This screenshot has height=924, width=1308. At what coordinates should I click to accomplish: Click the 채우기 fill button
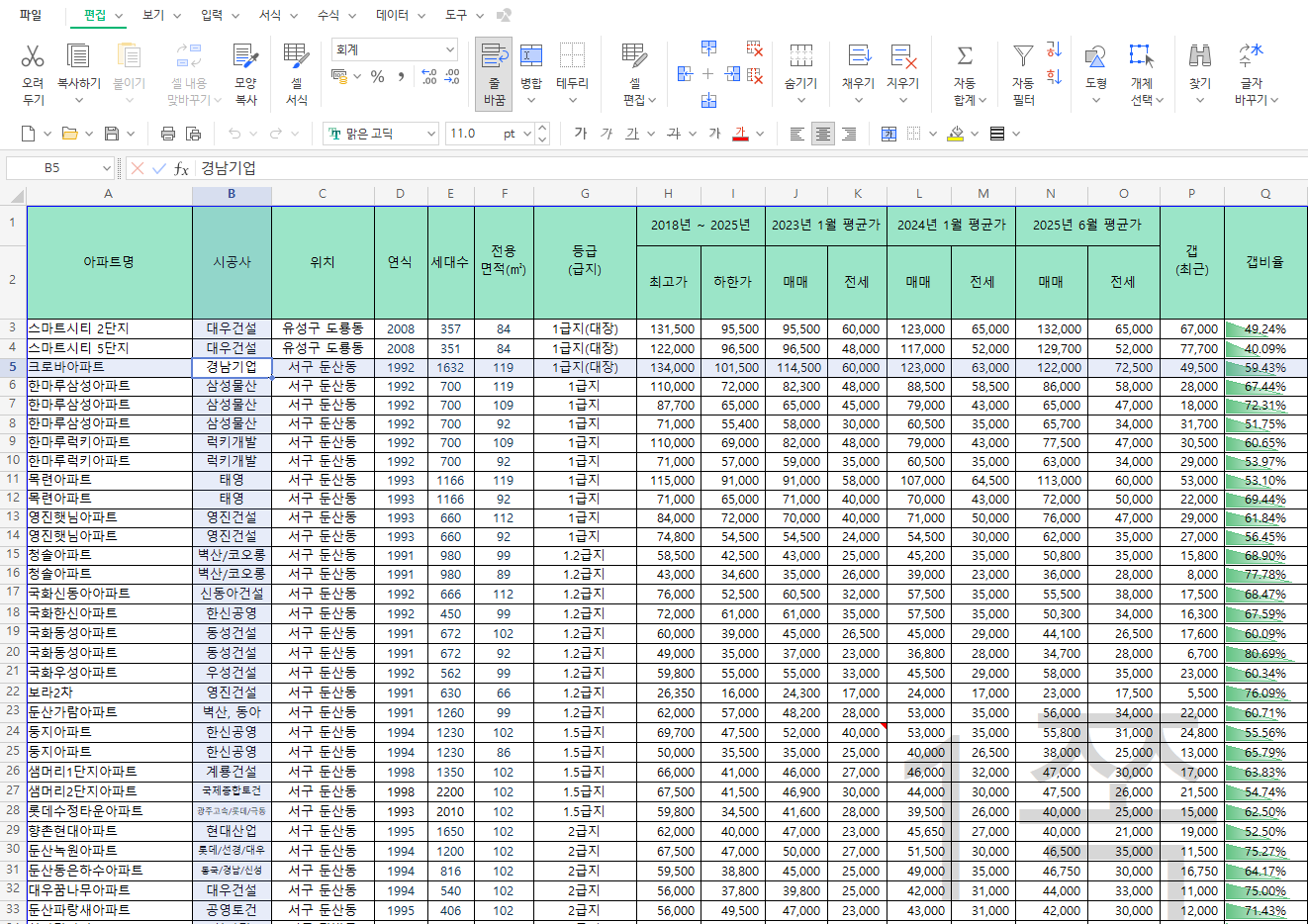point(858,56)
